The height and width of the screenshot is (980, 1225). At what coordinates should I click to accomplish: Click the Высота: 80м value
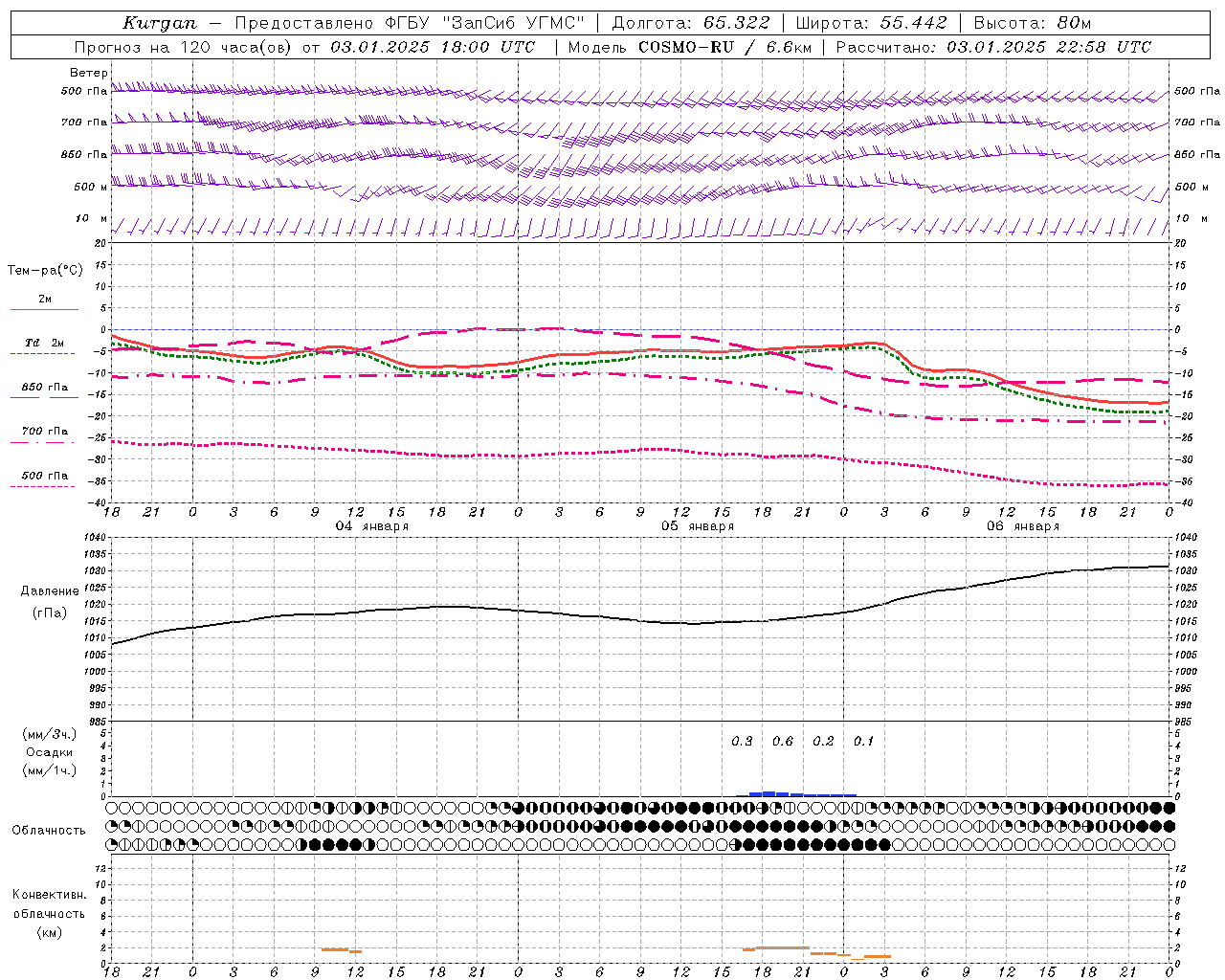click(x=1032, y=23)
